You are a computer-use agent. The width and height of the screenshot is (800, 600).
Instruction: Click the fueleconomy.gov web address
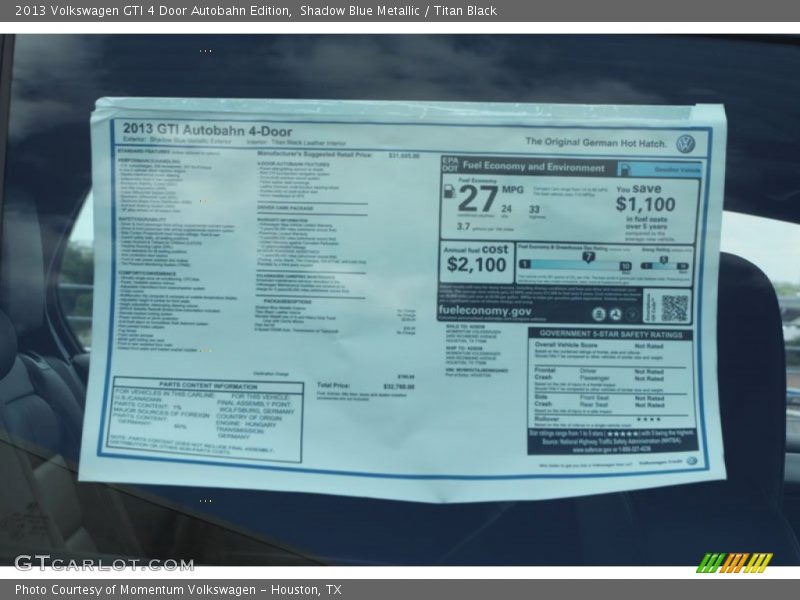coord(485,311)
